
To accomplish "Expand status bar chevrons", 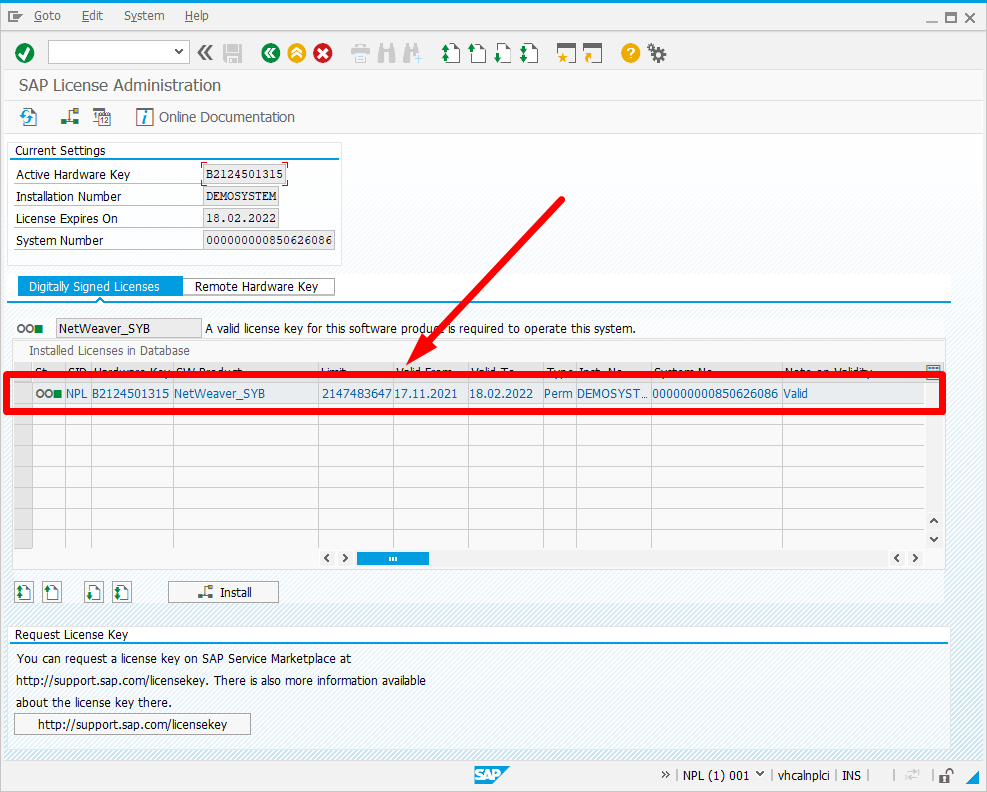I will [x=665, y=775].
